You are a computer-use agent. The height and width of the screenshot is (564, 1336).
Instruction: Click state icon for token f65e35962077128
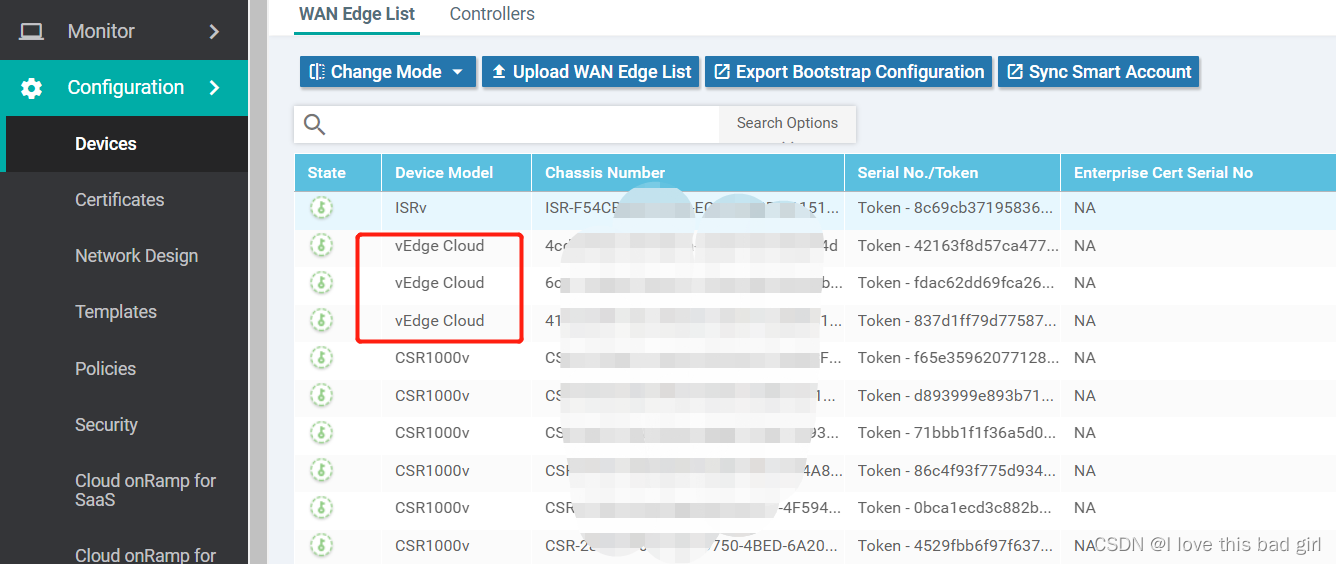tap(321, 358)
